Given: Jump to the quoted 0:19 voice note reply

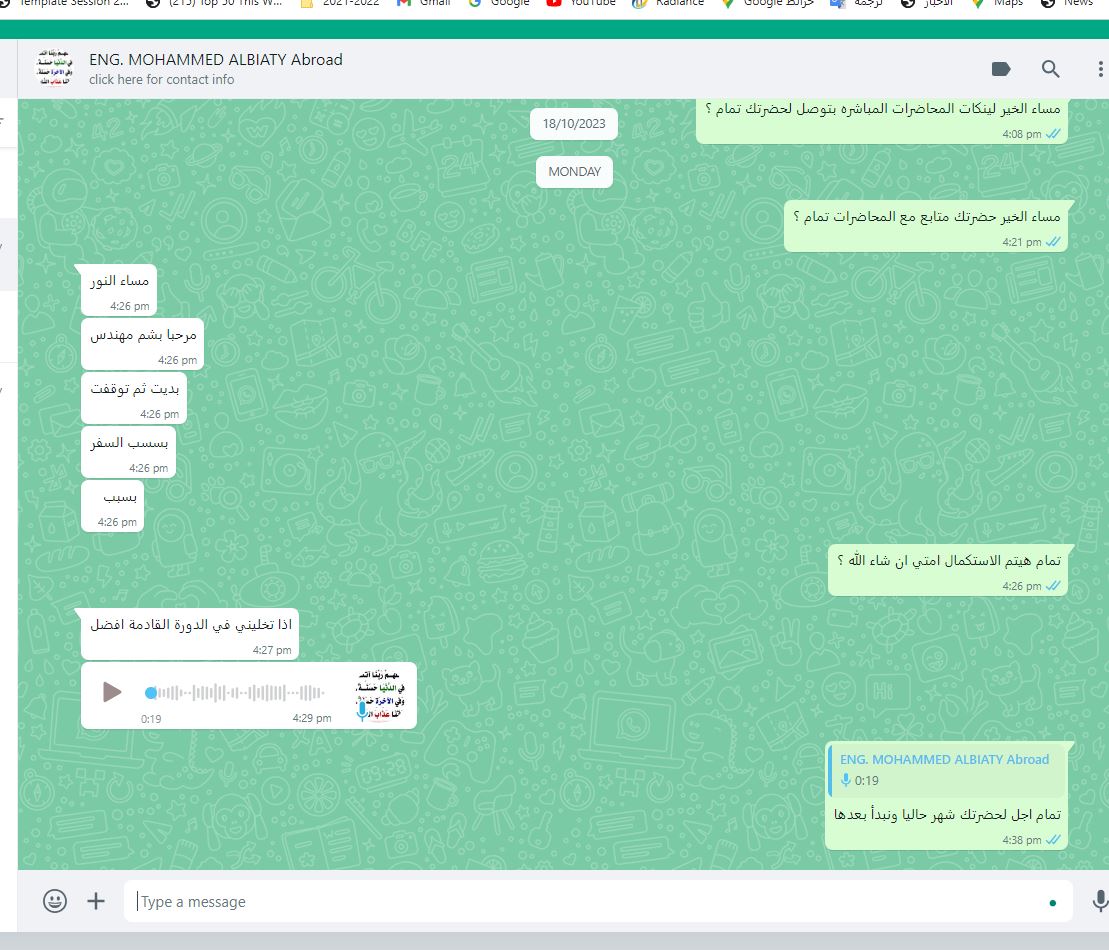Looking at the screenshot, I should coord(946,770).
